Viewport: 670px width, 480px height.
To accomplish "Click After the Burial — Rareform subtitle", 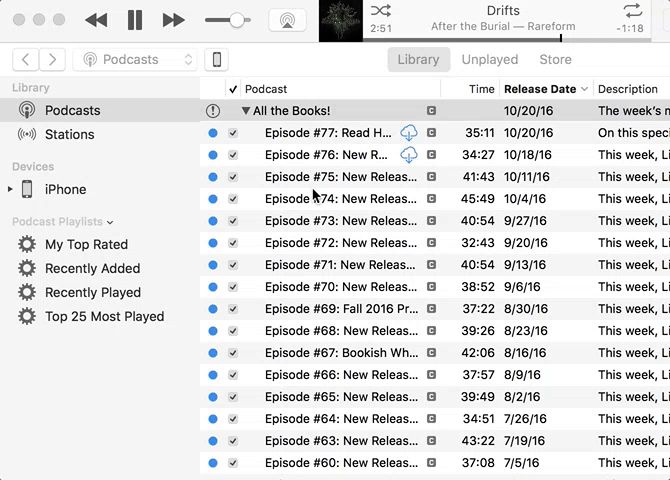I will pyautogui.click(x=503, y=27).
